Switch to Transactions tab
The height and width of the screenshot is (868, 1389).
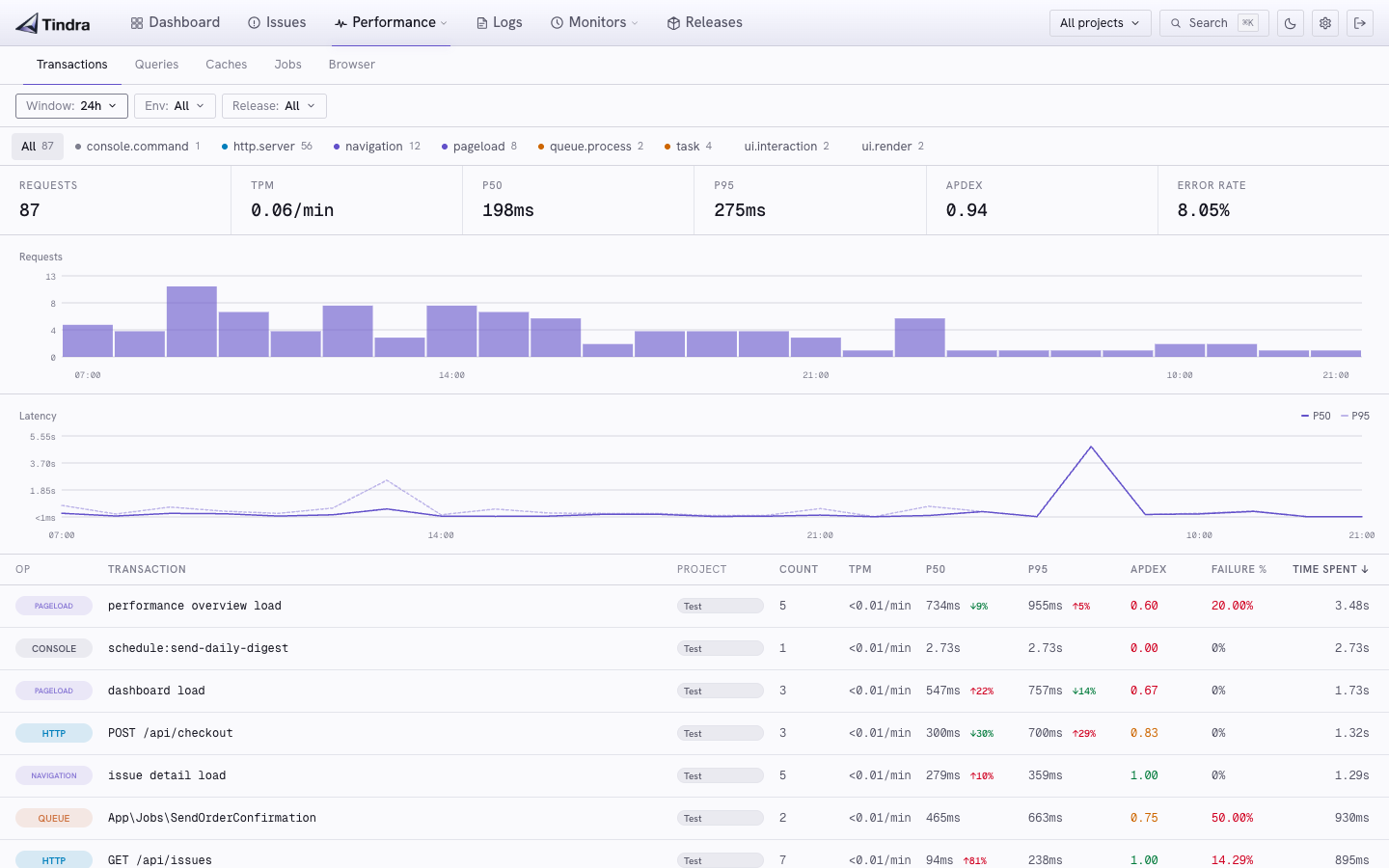(x=72, y=65)
